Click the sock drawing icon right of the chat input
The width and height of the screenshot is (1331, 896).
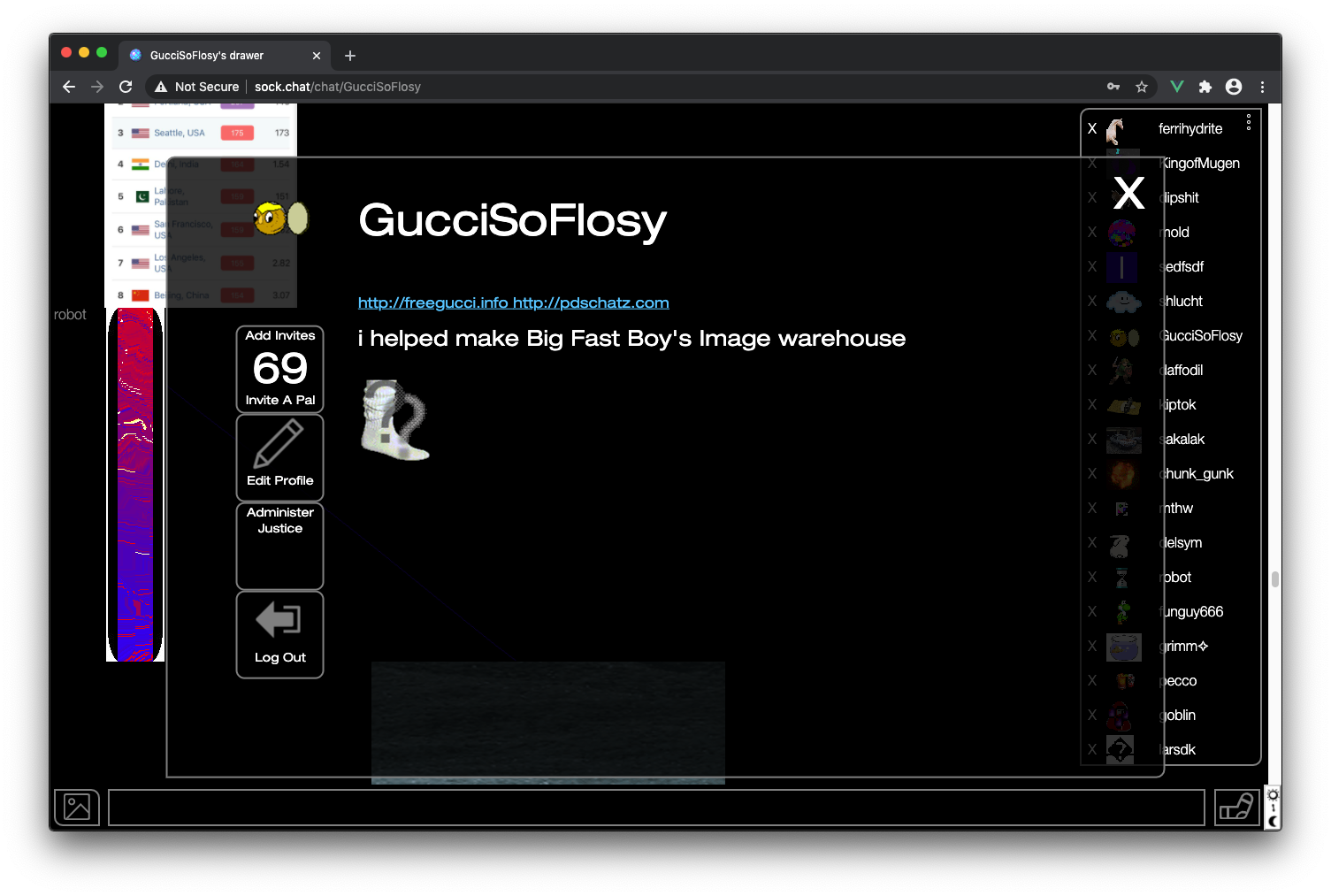click(1236, 807)
